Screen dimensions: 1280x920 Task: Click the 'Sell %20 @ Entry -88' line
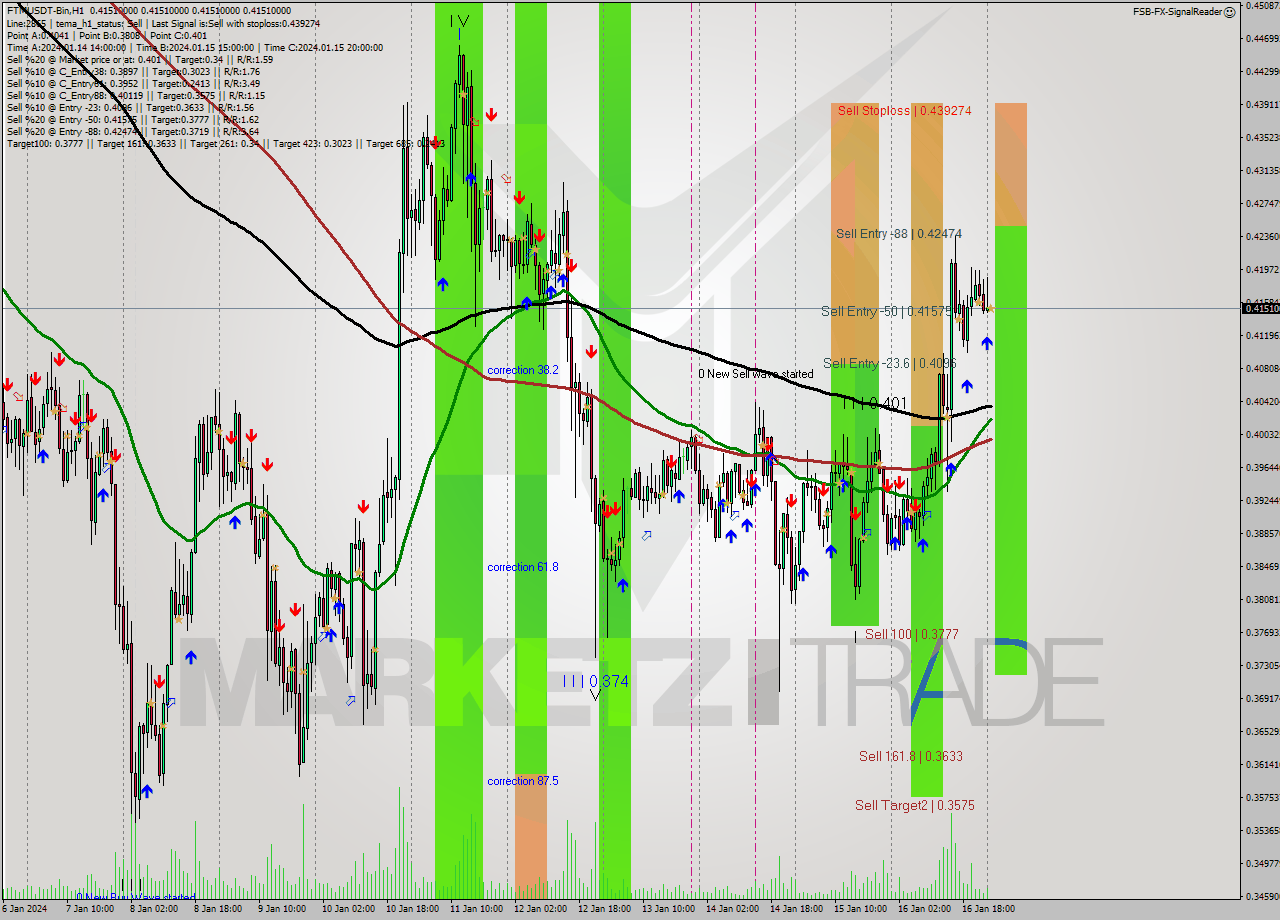click(x=132, y=131)
